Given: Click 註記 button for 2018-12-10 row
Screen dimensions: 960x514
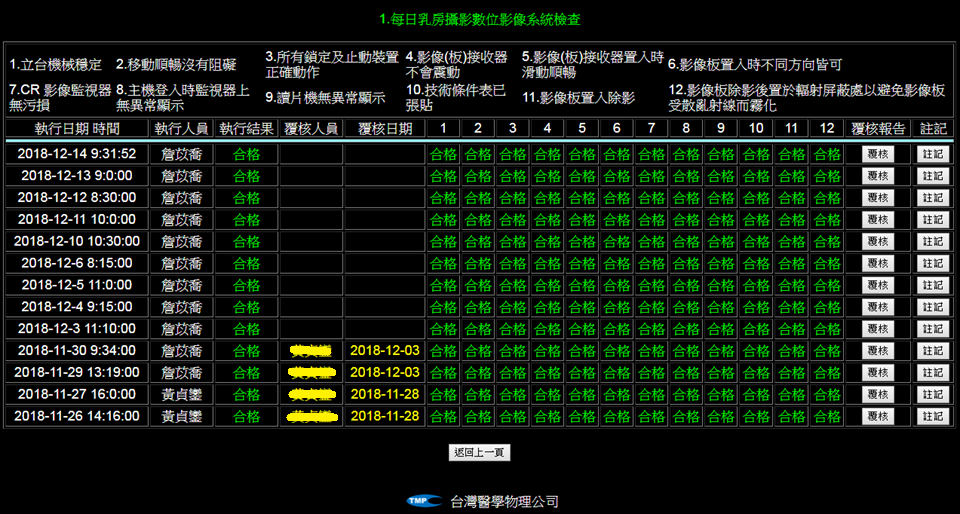Looking at the screenshot, I should [x=931, y=241].
